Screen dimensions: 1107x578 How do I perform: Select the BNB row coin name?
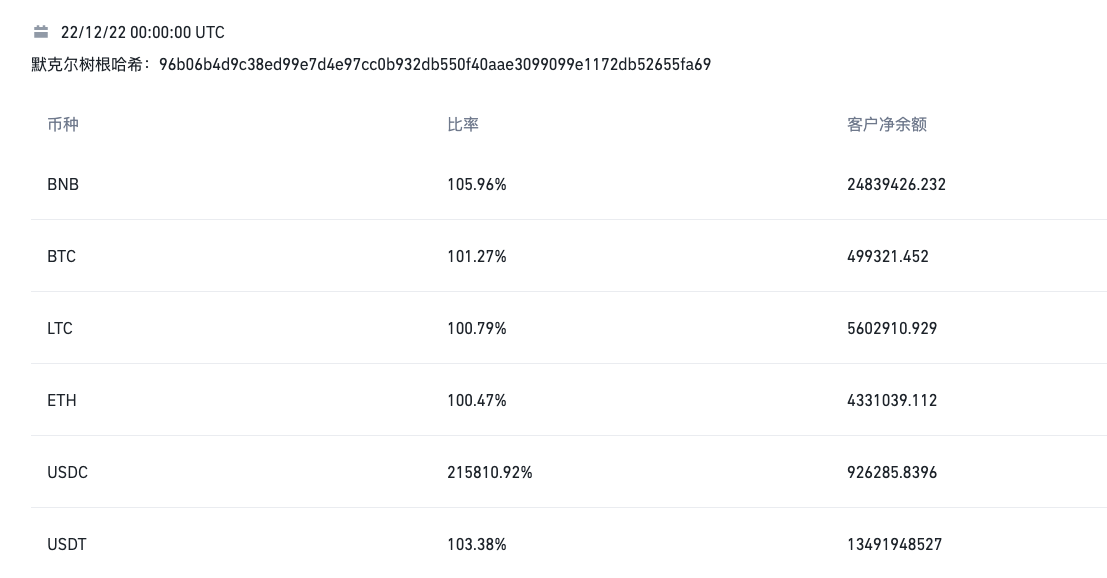pyautogui.click(x=63, y=185)
